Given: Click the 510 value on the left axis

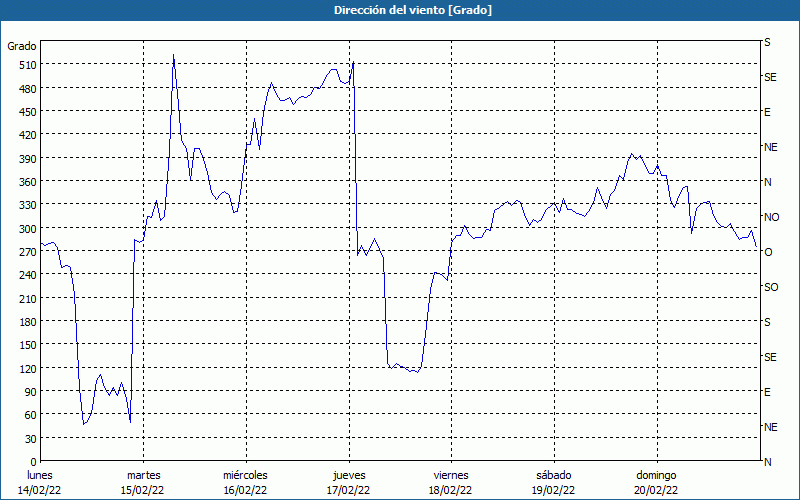Looking at the screenshot, I should click(28, 65).
